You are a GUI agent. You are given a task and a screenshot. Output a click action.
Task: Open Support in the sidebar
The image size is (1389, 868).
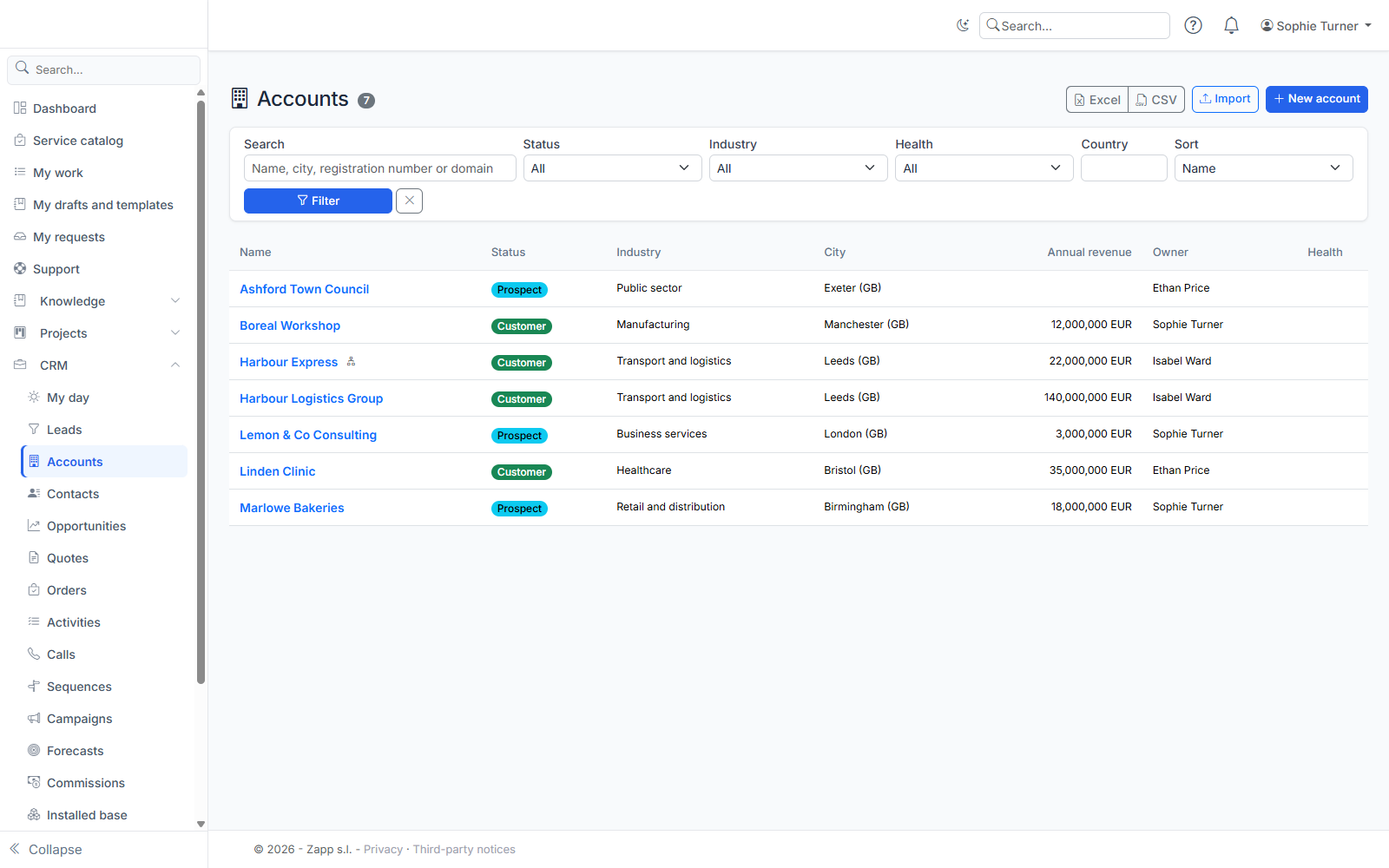(x=98, y=269)
